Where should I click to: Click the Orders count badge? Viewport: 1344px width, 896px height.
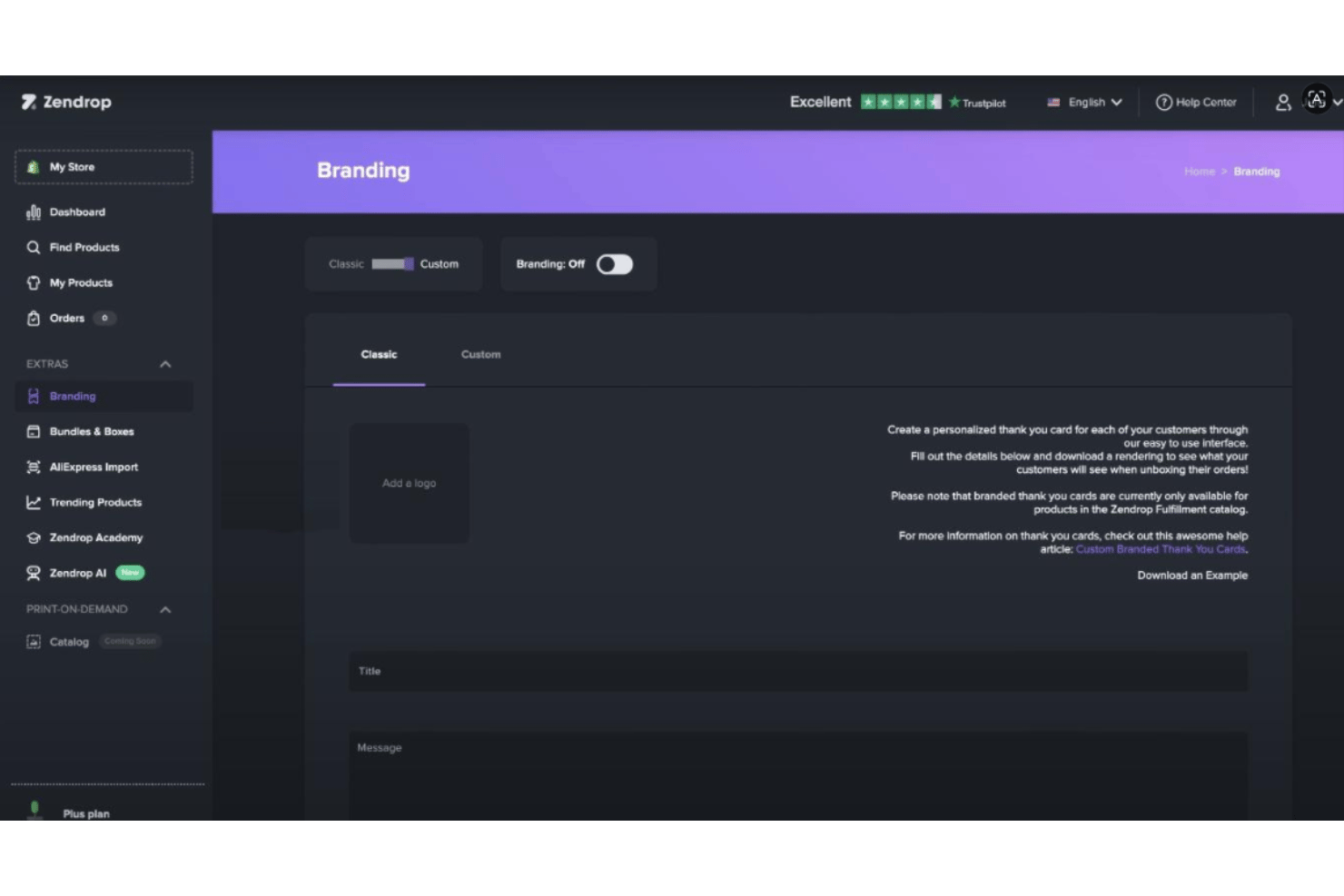pos(104,318)
